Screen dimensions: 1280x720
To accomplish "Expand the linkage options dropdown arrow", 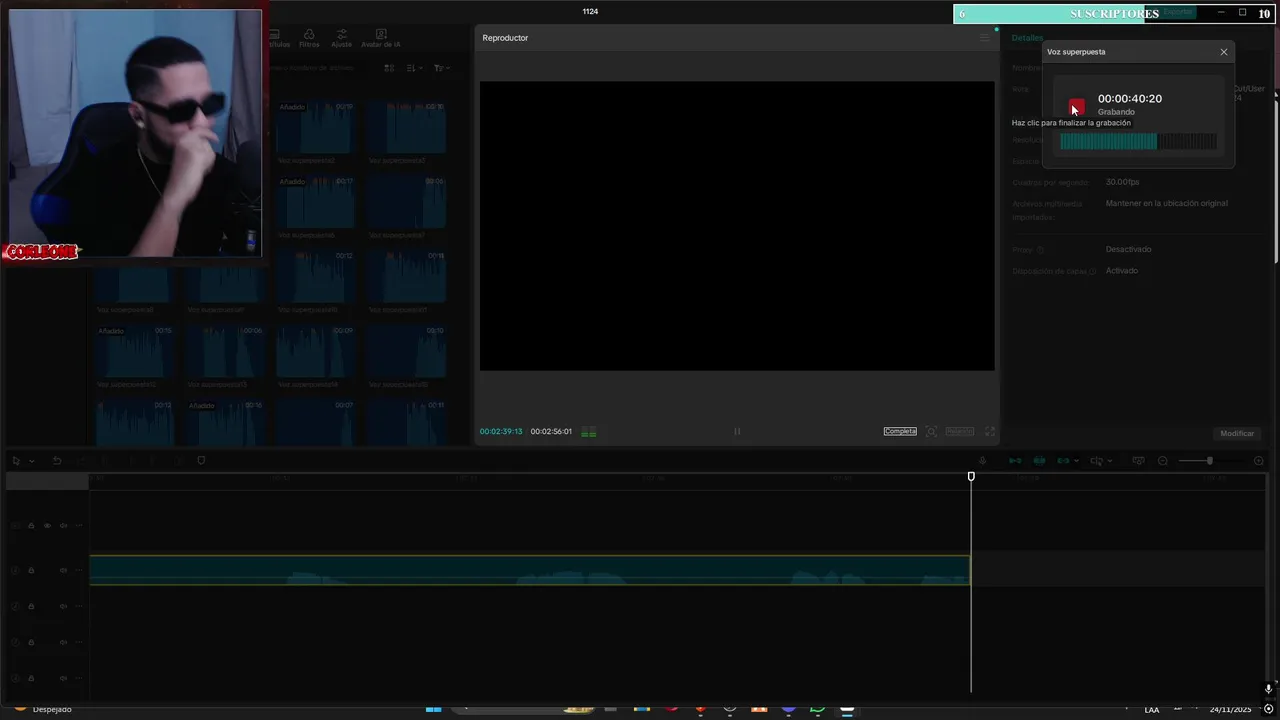I will pos(1077,461).
